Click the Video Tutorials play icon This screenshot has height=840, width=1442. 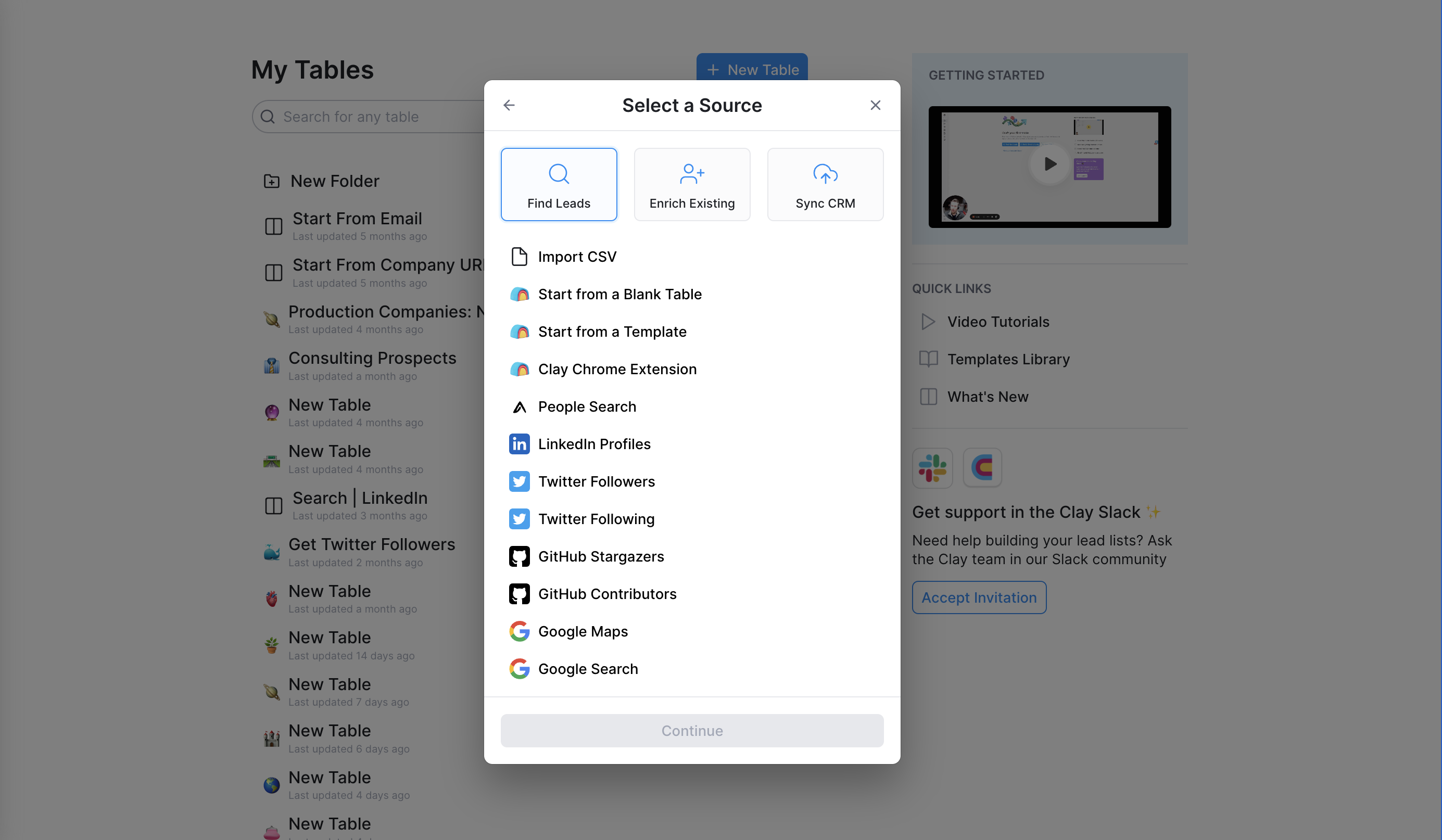pyautogui.click(x=928, y=322)
